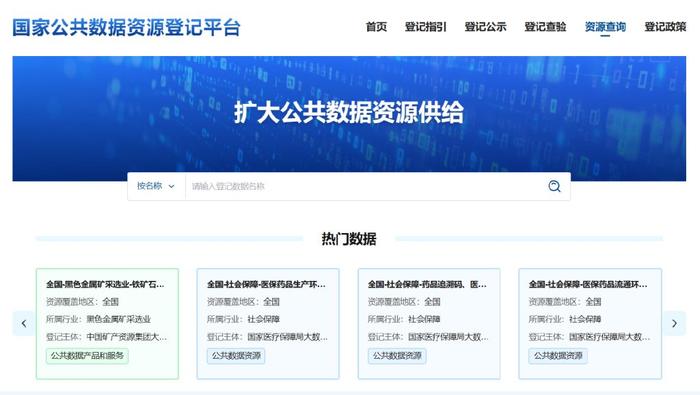Focus the registered data name search field

coord(364,186)
